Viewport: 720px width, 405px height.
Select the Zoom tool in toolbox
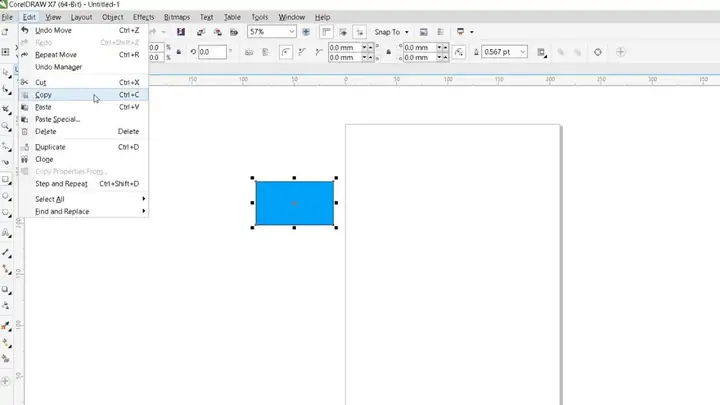click(x=6, y=126)
